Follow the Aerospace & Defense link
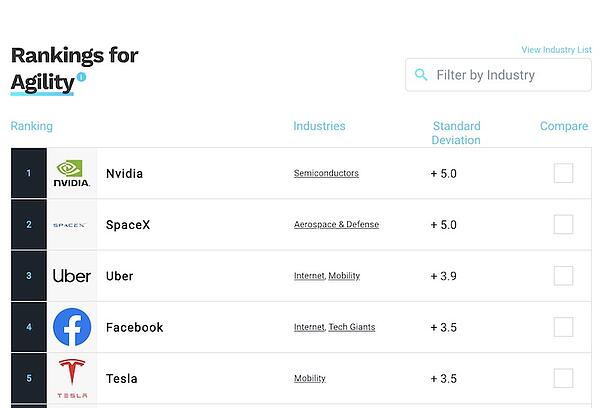600x408 pixels. pos(336,225)
